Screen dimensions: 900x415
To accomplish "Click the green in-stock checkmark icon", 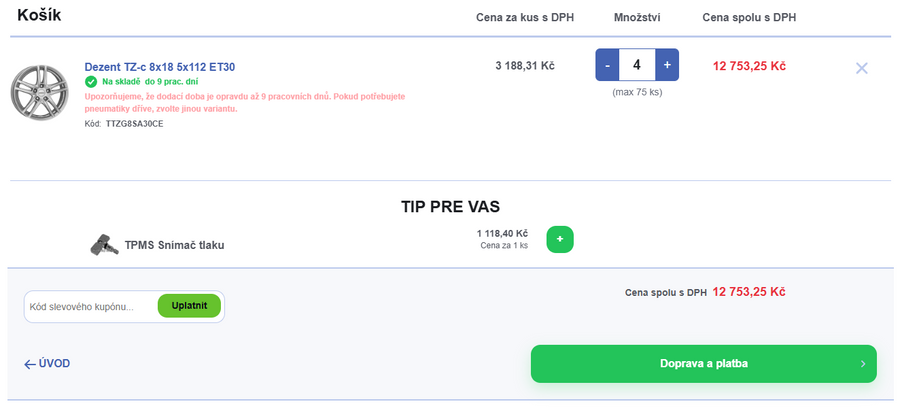I will click(91, 81).
